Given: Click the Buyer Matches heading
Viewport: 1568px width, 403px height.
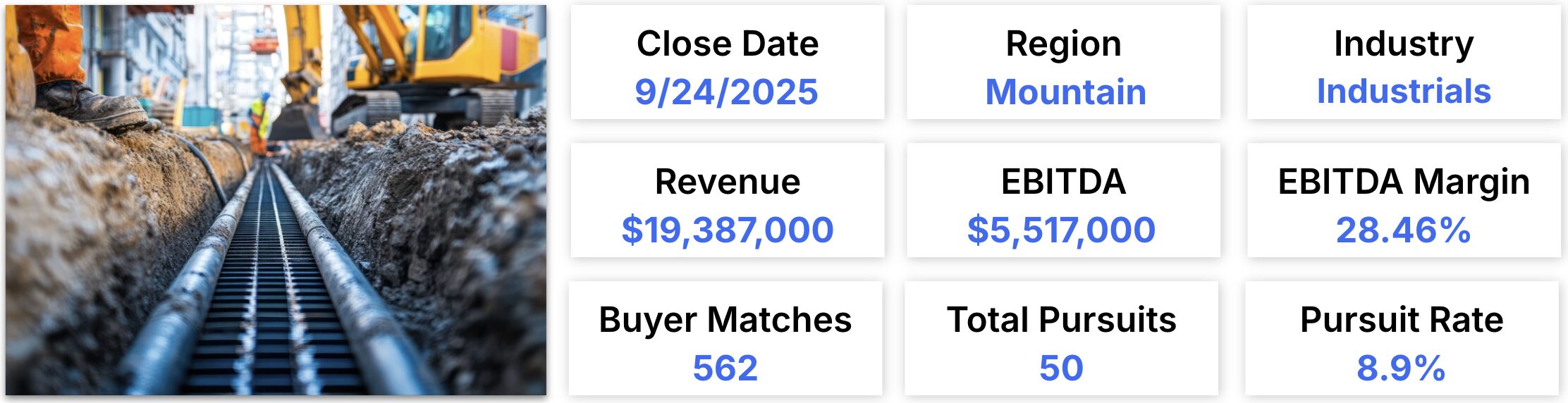Looking at the screenshot, I should [x=725, y=320].
